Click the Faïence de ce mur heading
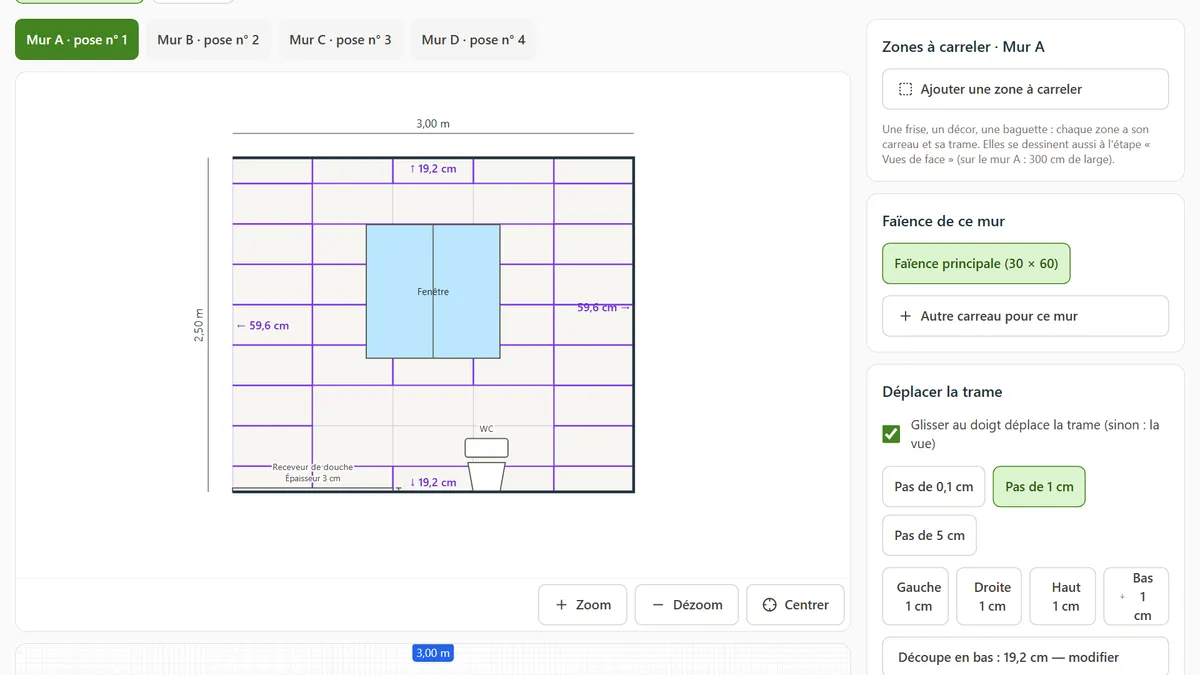The height and width of the screenshot is (675, 1200). coord(943,221)
